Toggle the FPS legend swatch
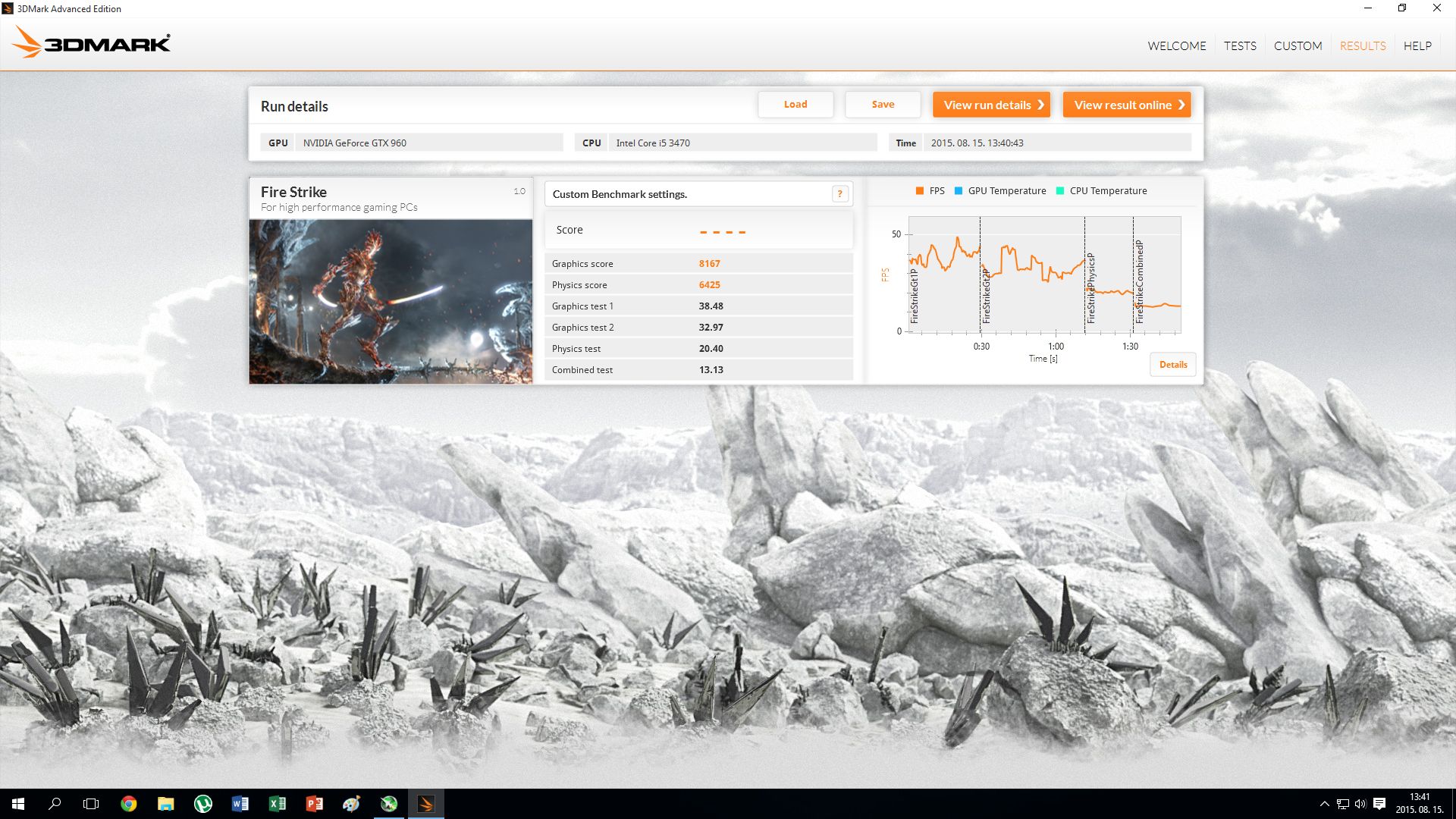Screen dimensions: 1456x819 pyautogui.click(x=919, y=191)
